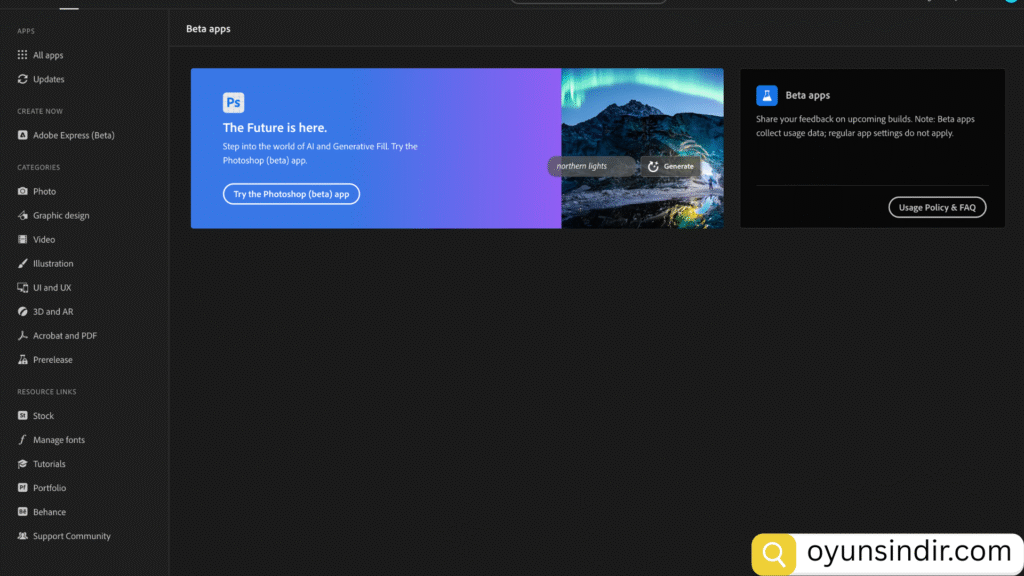Viewport: 1024px width, 576px height.
Task: Click the Acrobat and PDF icon
Action: click(23, 335)
